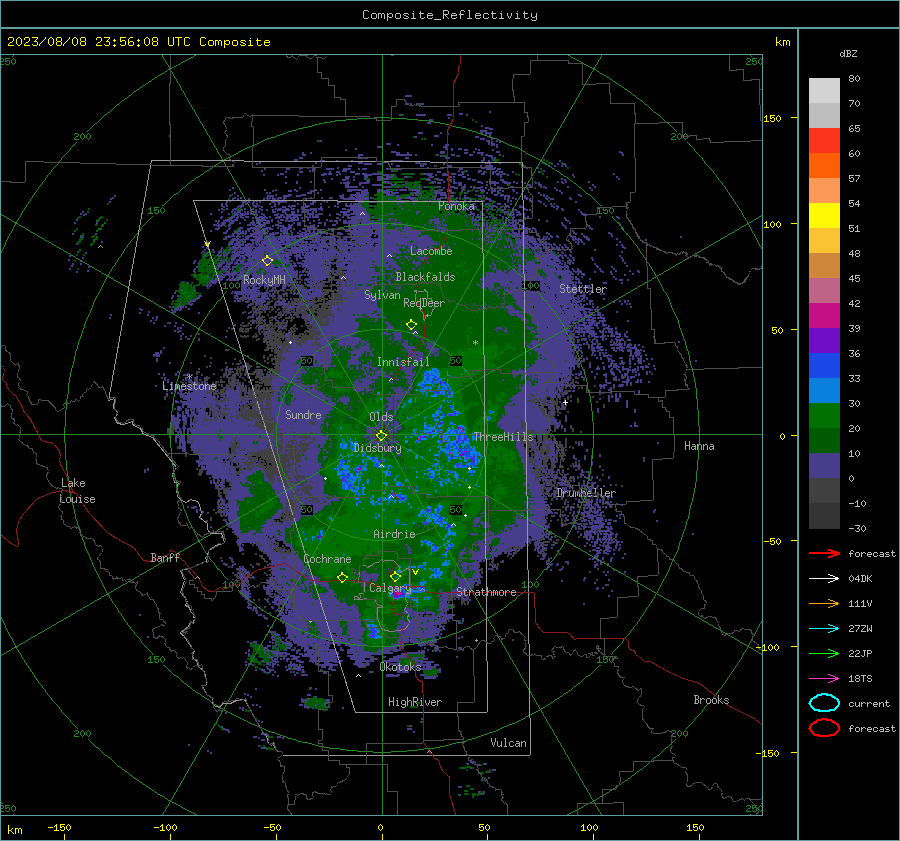Click the RedDeer city label
Viewport: 900px width, 841px height.
[424, 303]
